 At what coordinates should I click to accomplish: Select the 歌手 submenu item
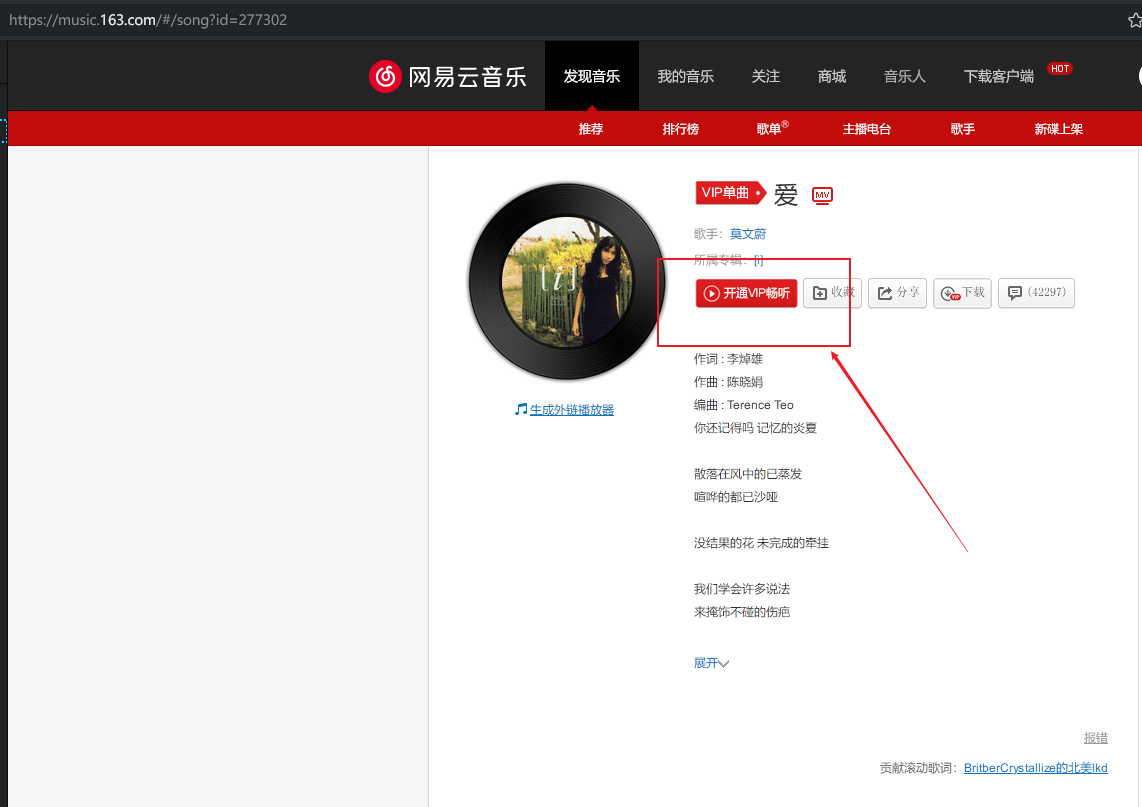(x=962, y=129)
